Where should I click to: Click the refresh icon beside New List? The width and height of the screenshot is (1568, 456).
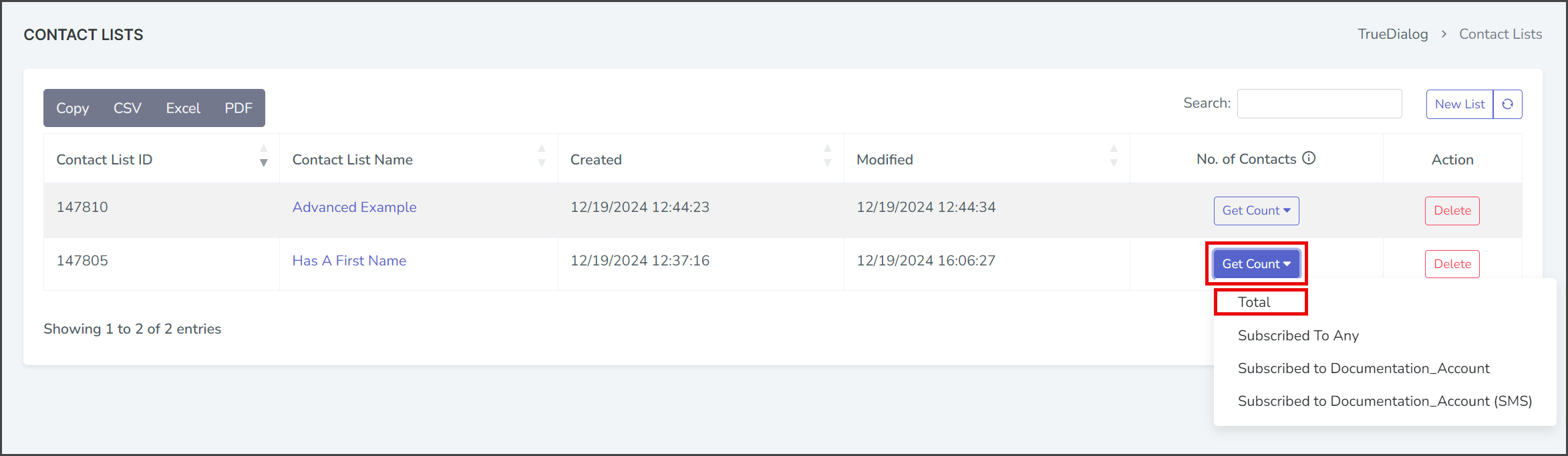tap(1507, 104)
